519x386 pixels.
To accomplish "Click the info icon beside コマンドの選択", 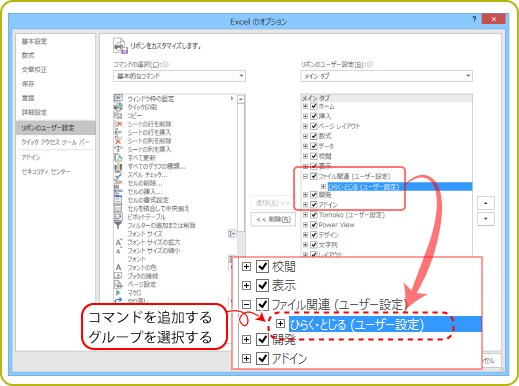I will 165,64.
